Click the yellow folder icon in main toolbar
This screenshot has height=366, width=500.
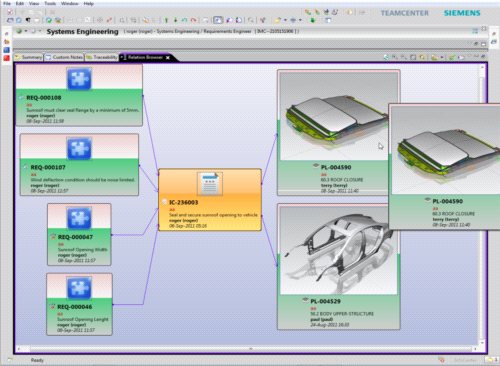[x=278, y=20]
